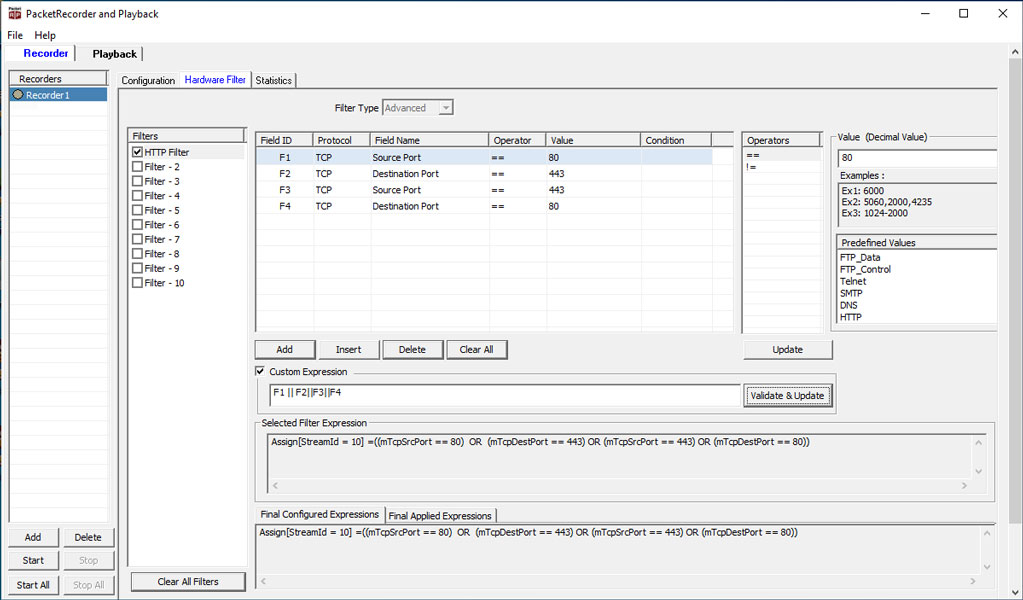Screen dimensions: 1023x600
Task: Click the Validate & Update button
Action: [x=787, y=395]
